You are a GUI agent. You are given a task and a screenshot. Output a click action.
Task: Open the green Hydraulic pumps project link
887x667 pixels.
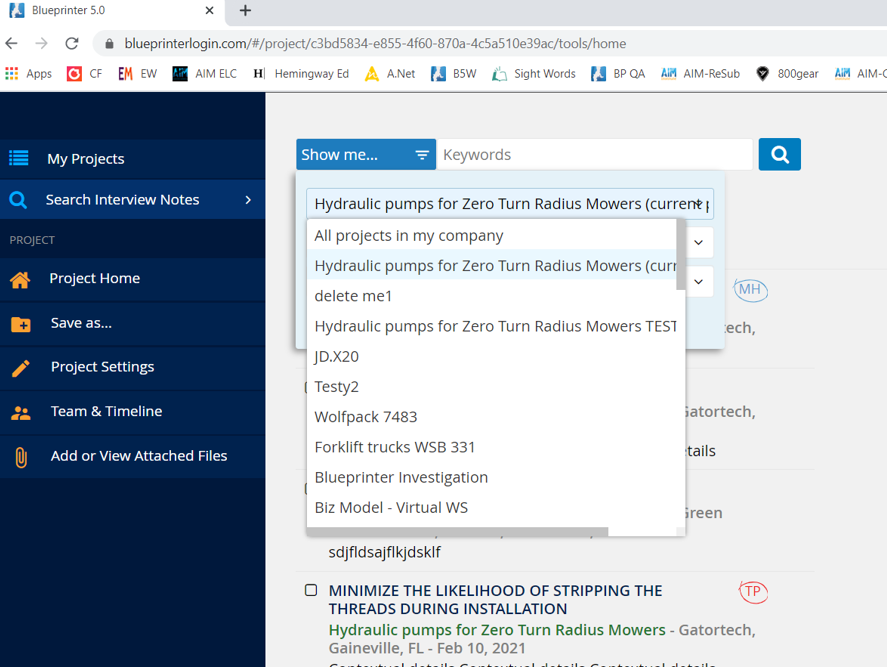click(497, 630)
